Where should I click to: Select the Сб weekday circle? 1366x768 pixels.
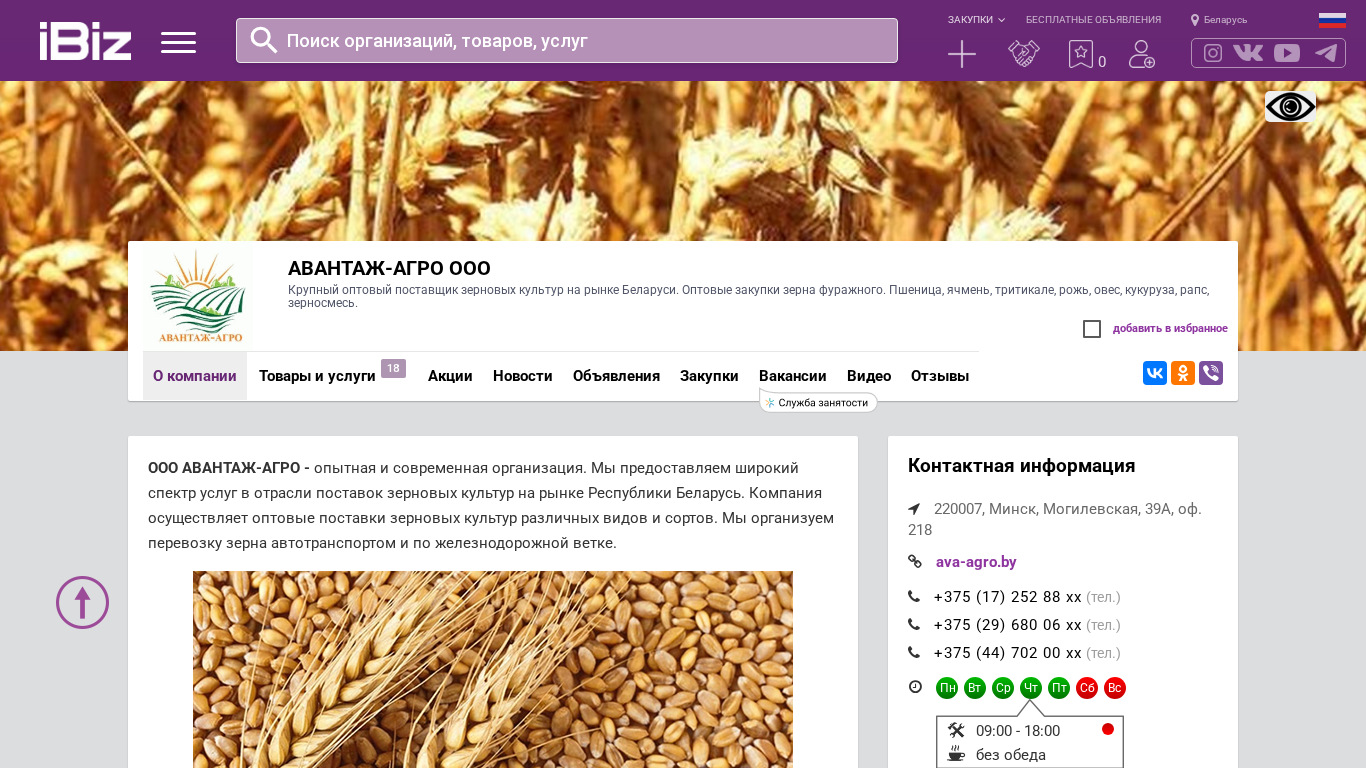[x=1087, y=688]
